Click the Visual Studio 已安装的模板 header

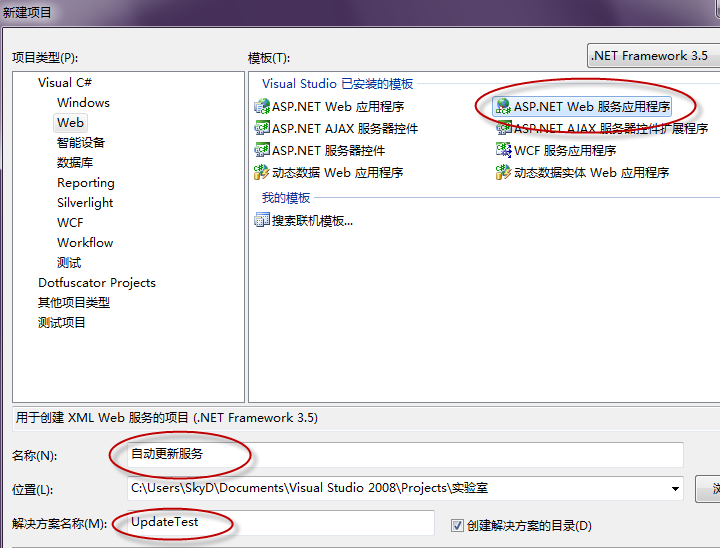(x=338, y=84)
